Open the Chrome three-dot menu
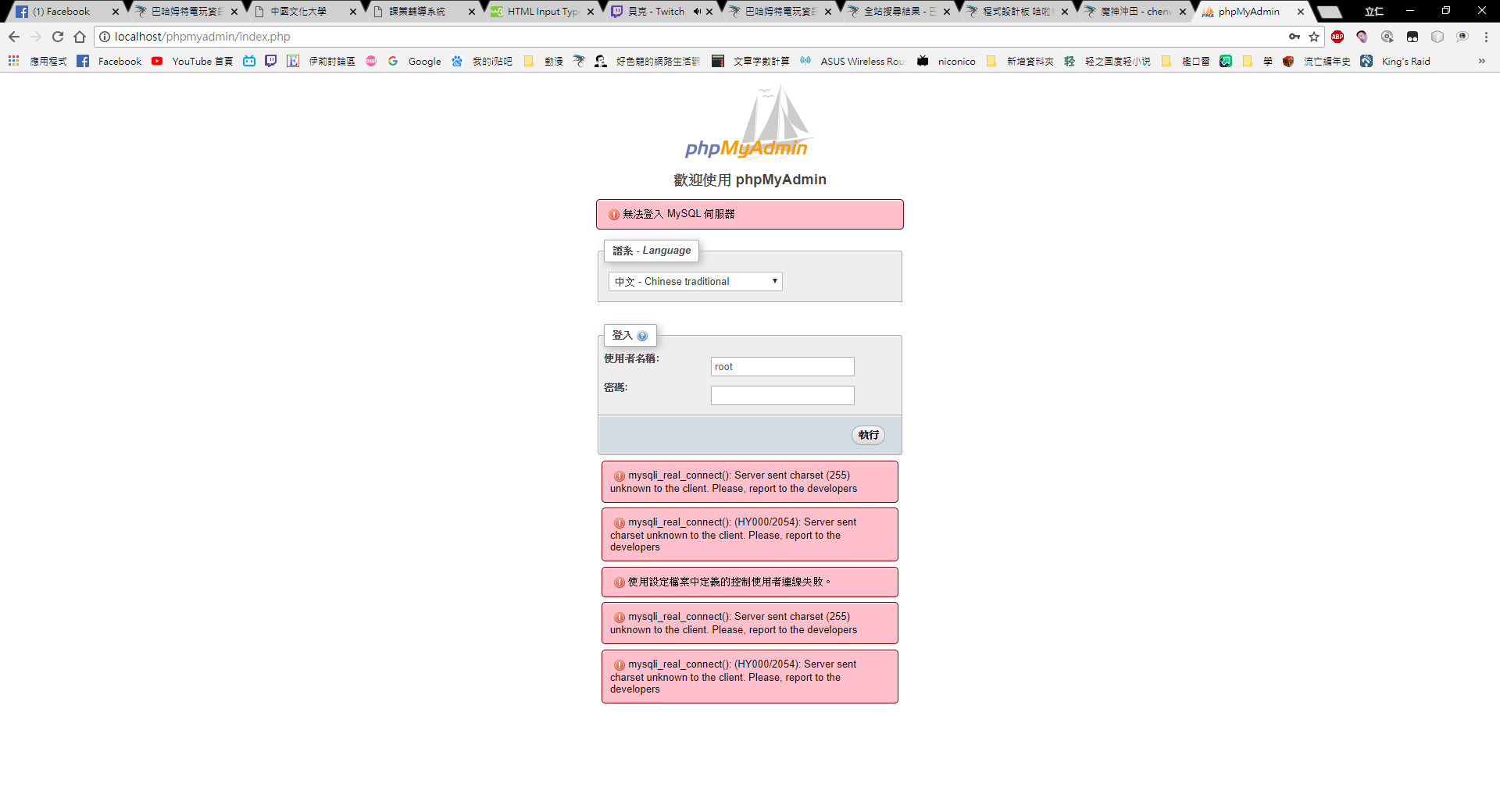This screenshot has width=1500, height=812. coord(1486,36)
